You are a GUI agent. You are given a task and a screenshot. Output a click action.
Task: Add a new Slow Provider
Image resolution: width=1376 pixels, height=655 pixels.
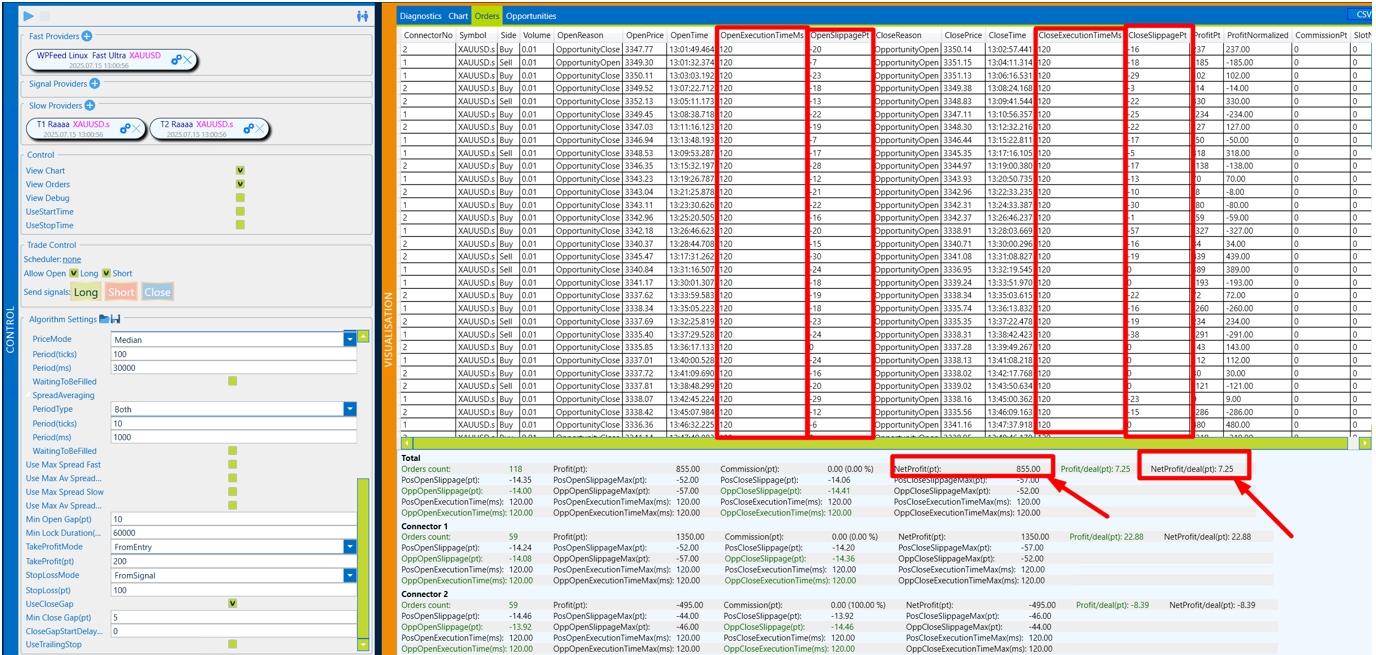[89, 105]
